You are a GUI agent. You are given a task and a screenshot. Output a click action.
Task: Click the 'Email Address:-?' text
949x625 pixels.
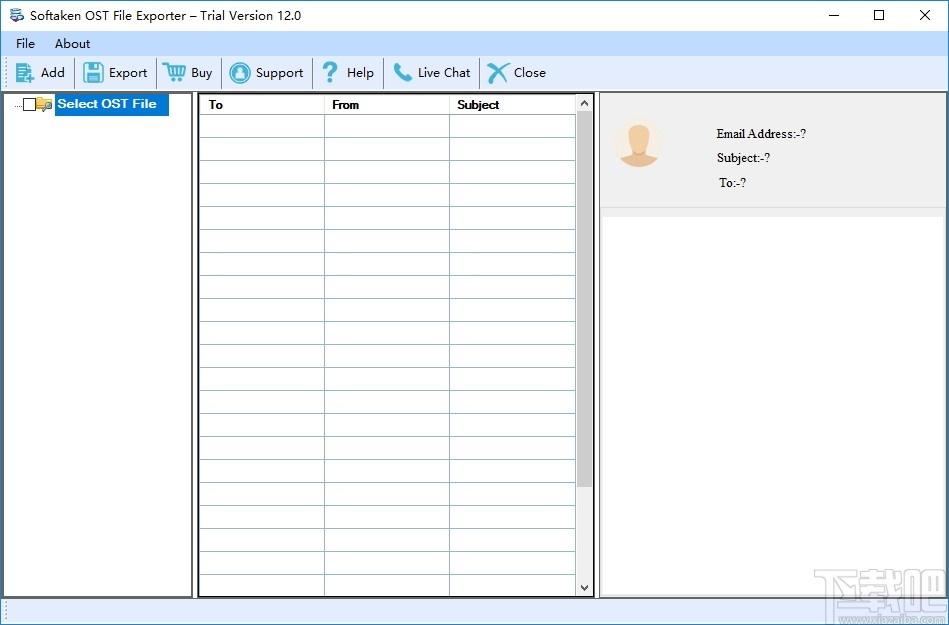click(761, 134)
